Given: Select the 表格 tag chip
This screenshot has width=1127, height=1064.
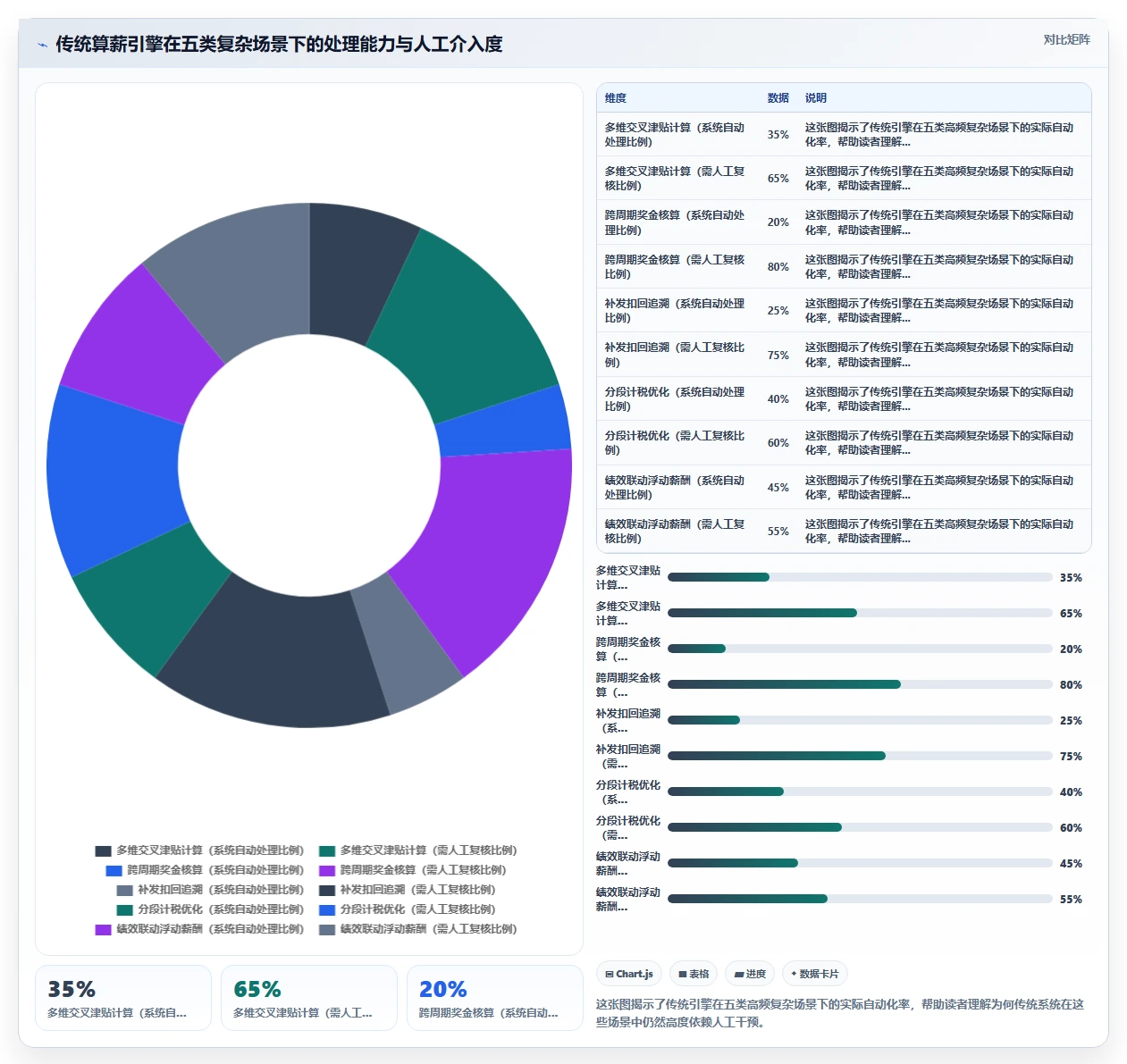Looking at the screenshot, I should click(694, 974).
